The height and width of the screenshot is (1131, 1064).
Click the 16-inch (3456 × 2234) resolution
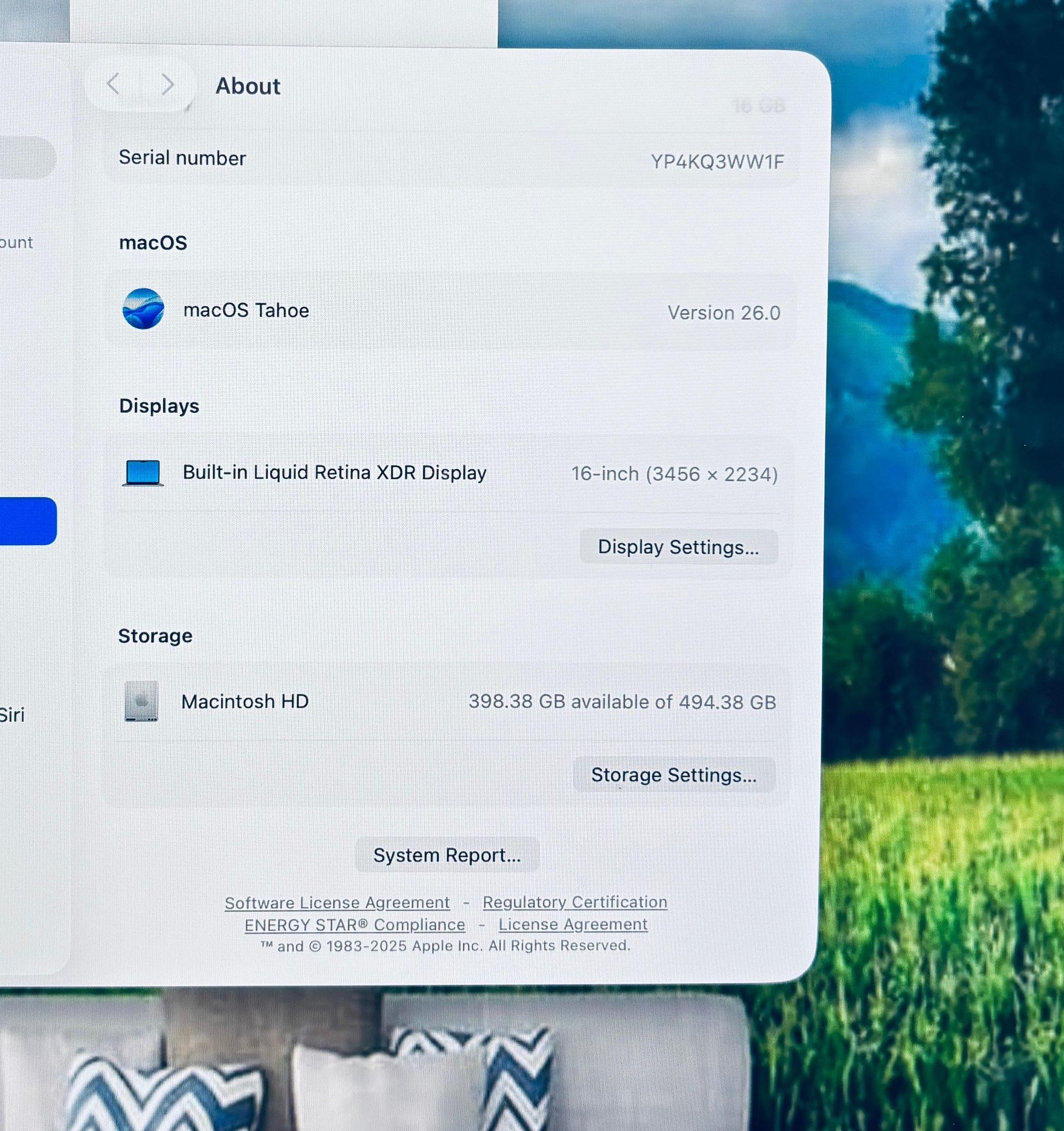pos(675,474)
